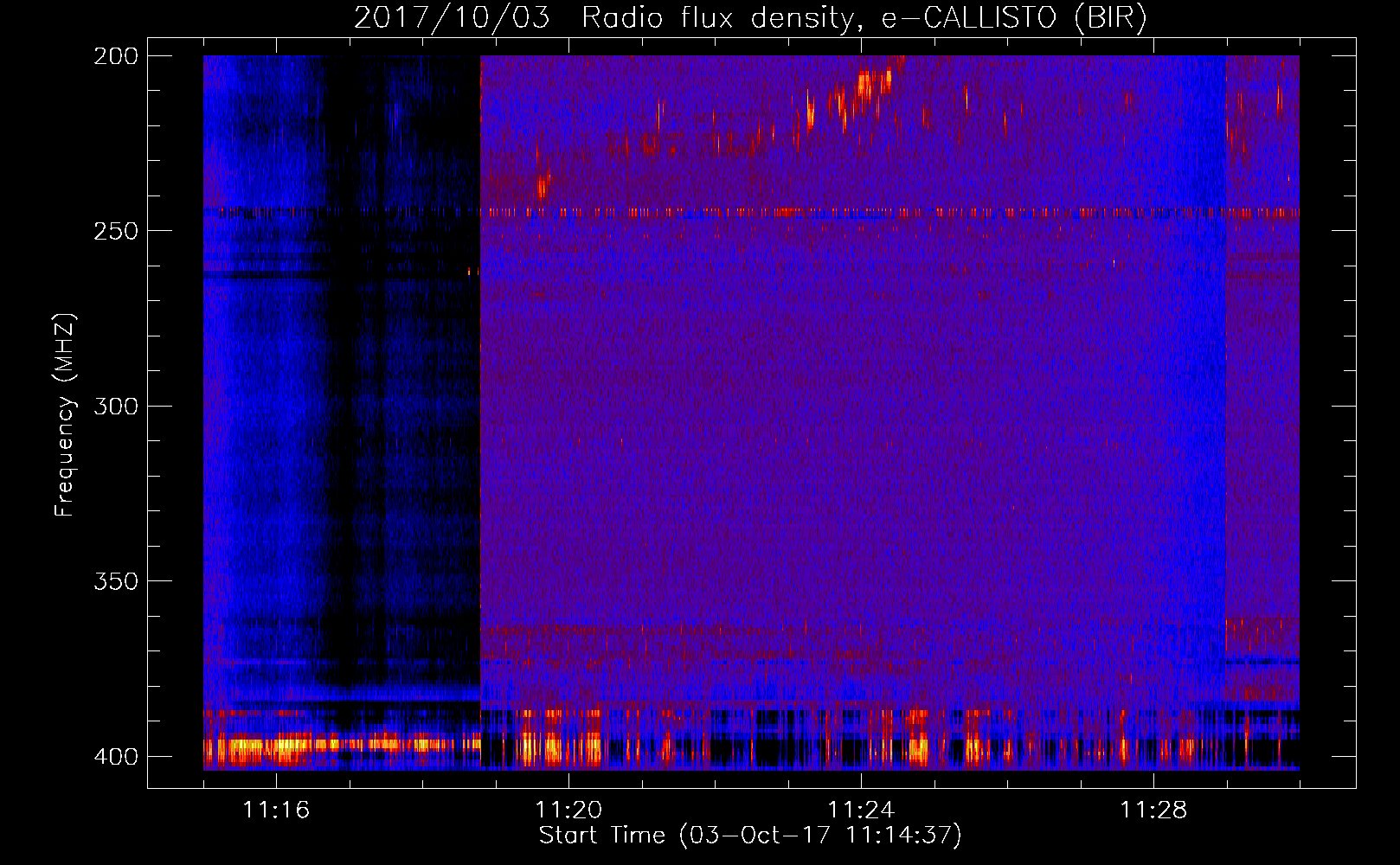Click the plot title 'Radio flux density, e-CALLISTO (BIR)'
Viewport: 1400px width, 865px height.
click(x=864, y=18)
